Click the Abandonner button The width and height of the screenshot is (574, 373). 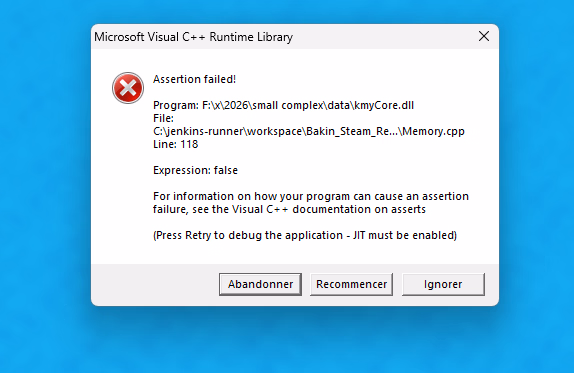coord(260,284)
